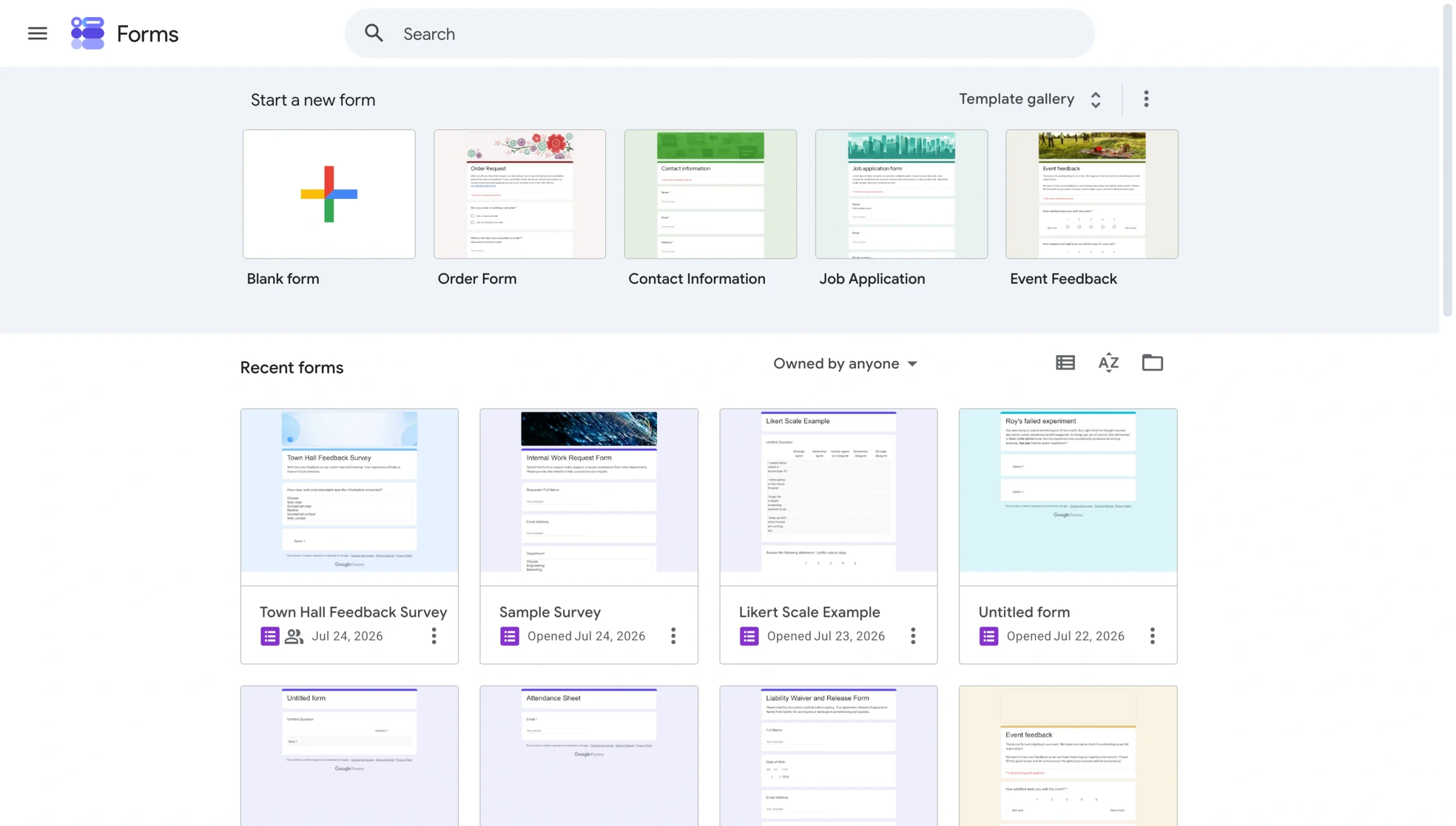Open the file picker folder icon
1456x826 pixels.
pyautogui.click(x=1152, y=363)
